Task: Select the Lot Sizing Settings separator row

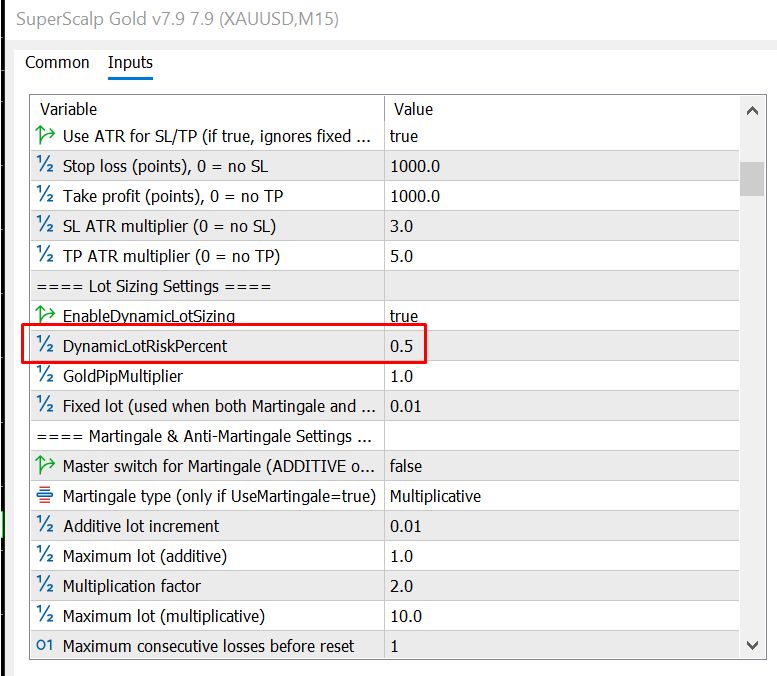Action: click(385, 286)
